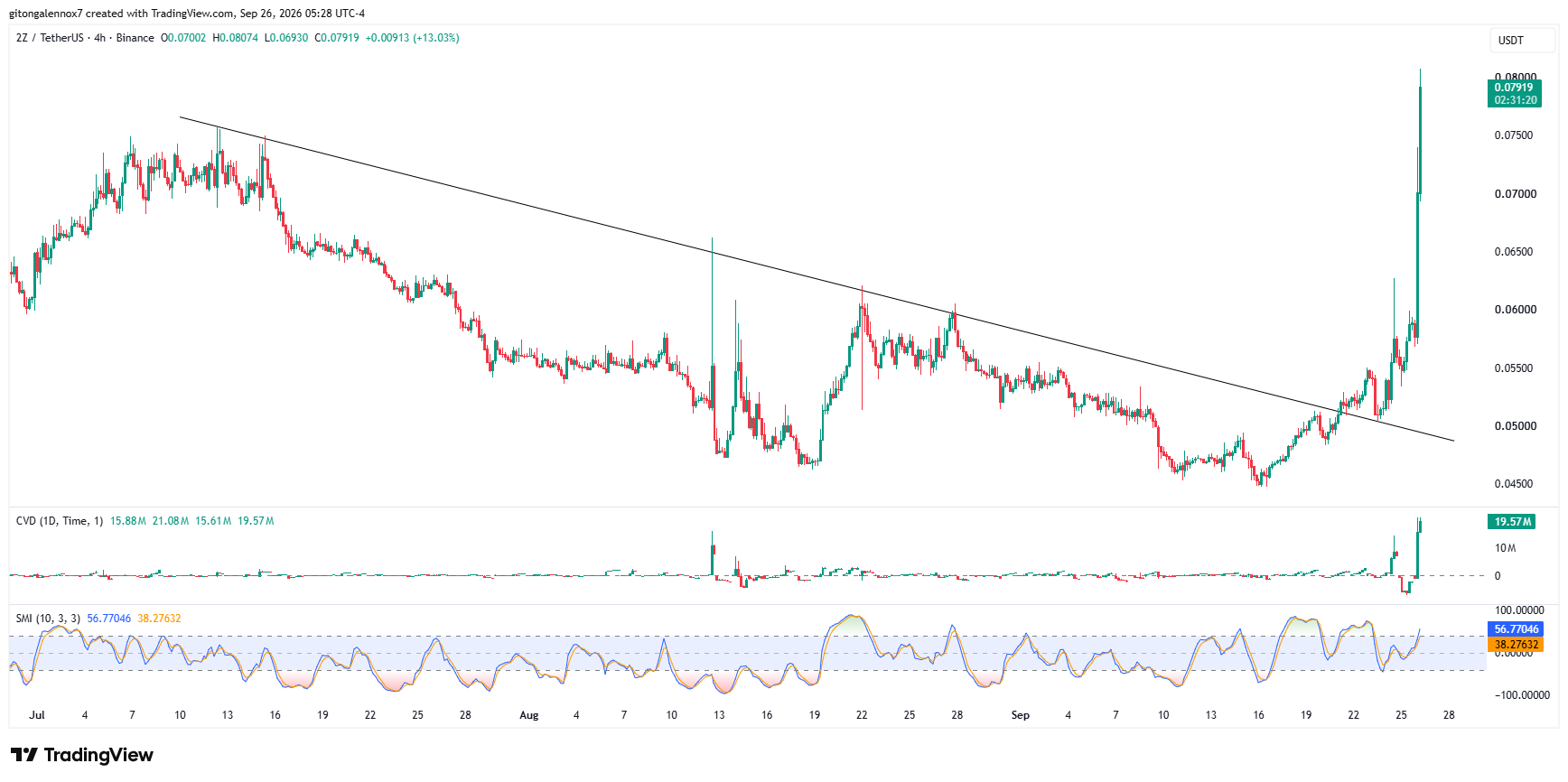Click the CVD indicator legend label
This screenshot has width=1568, height=782.
coord(60,521)
